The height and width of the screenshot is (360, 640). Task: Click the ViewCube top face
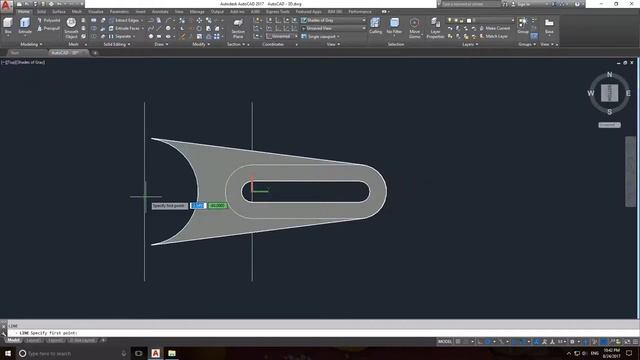609,93
